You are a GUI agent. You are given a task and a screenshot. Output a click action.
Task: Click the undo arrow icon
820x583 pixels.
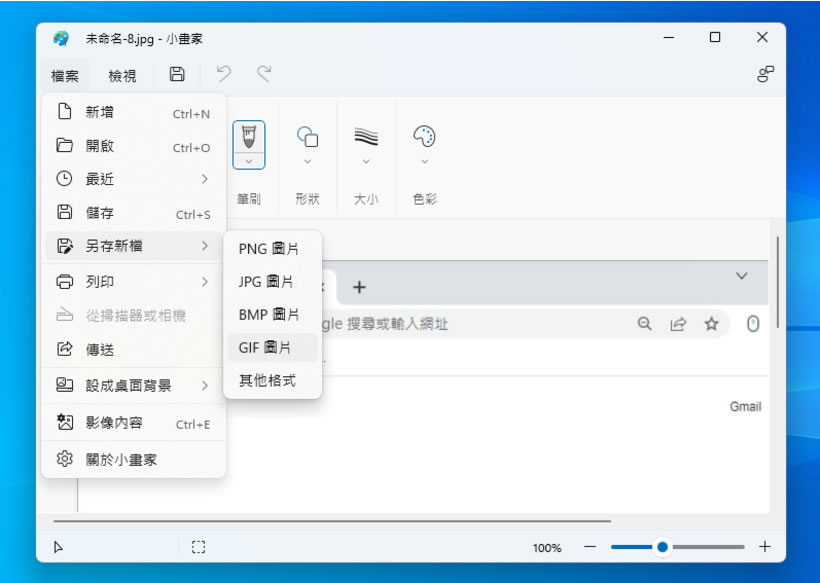click(x=224, y=75)
